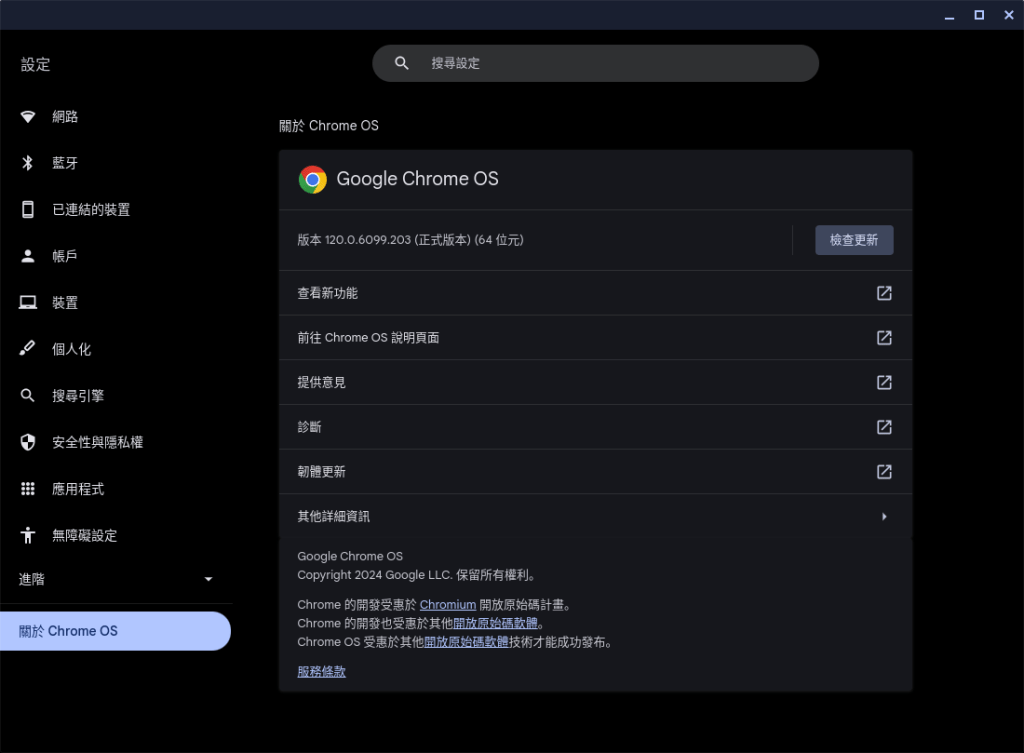Expand the 其他詳細資訊 row arrow
Image resolution: width=1024 pixels, height=753 pixels.
pos(884,517)
